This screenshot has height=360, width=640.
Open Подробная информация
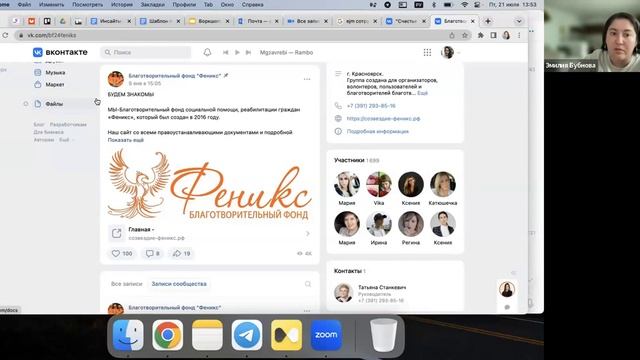(x=378, y=131)
